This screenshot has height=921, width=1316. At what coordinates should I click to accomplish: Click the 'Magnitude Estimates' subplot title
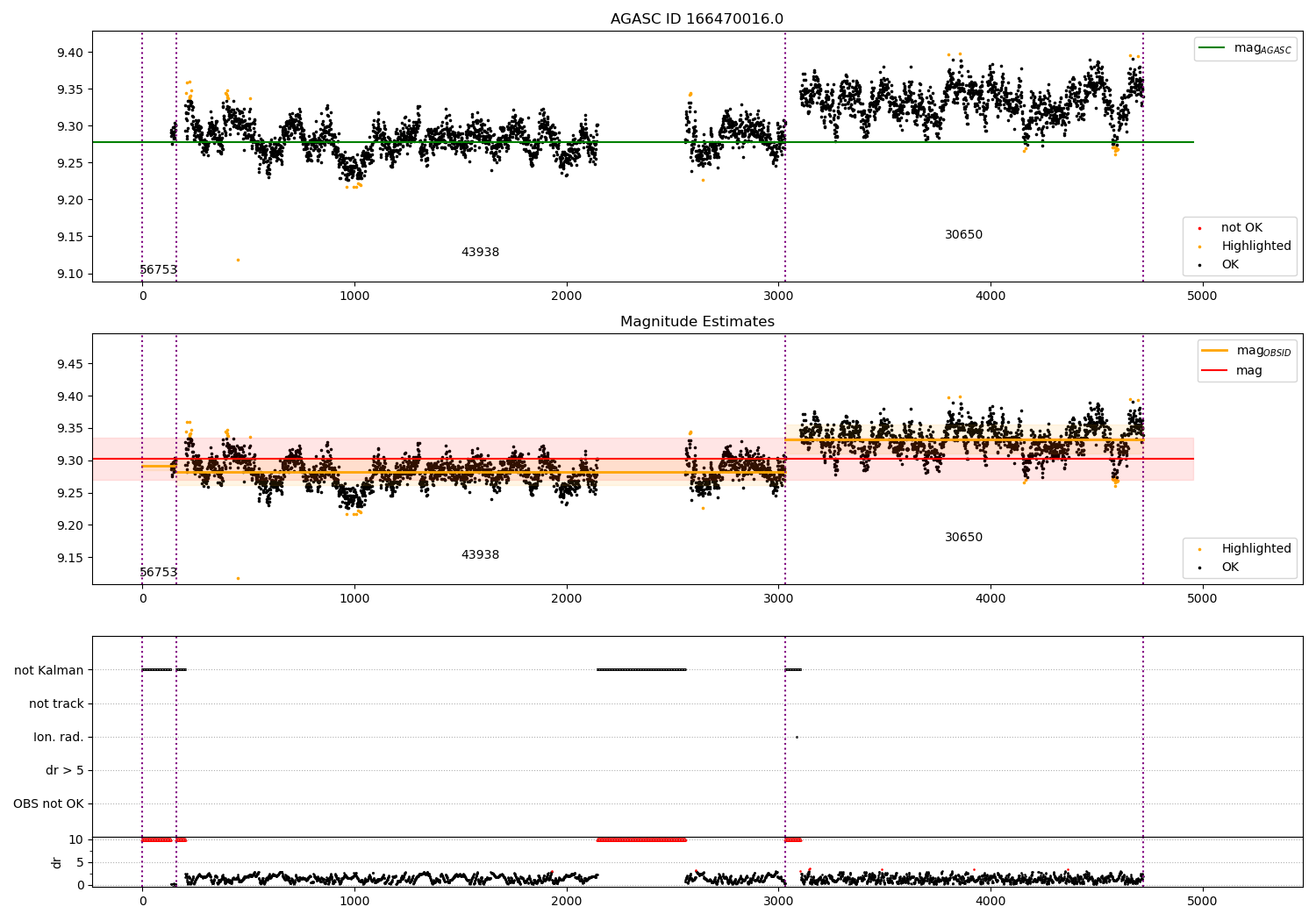point(697,322)
